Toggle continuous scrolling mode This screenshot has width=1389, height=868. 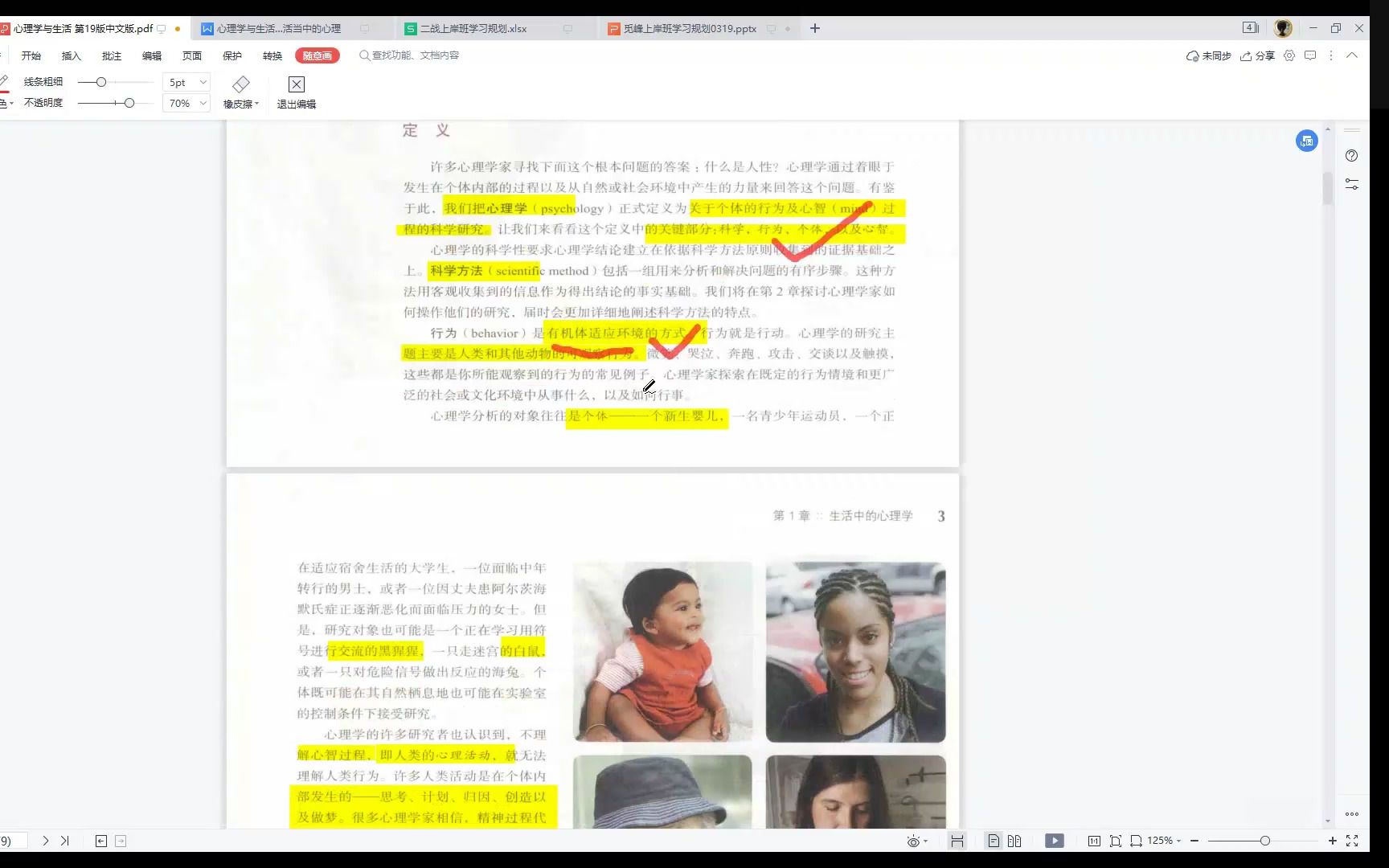pyautogui.click(x=957, y=841)
